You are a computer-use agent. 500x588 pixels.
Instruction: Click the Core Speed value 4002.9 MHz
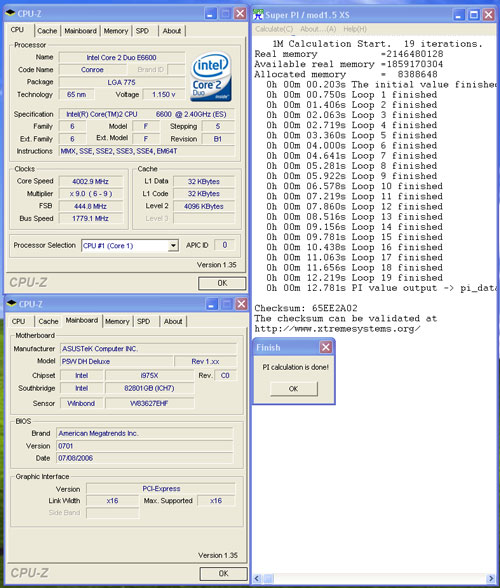90,182
